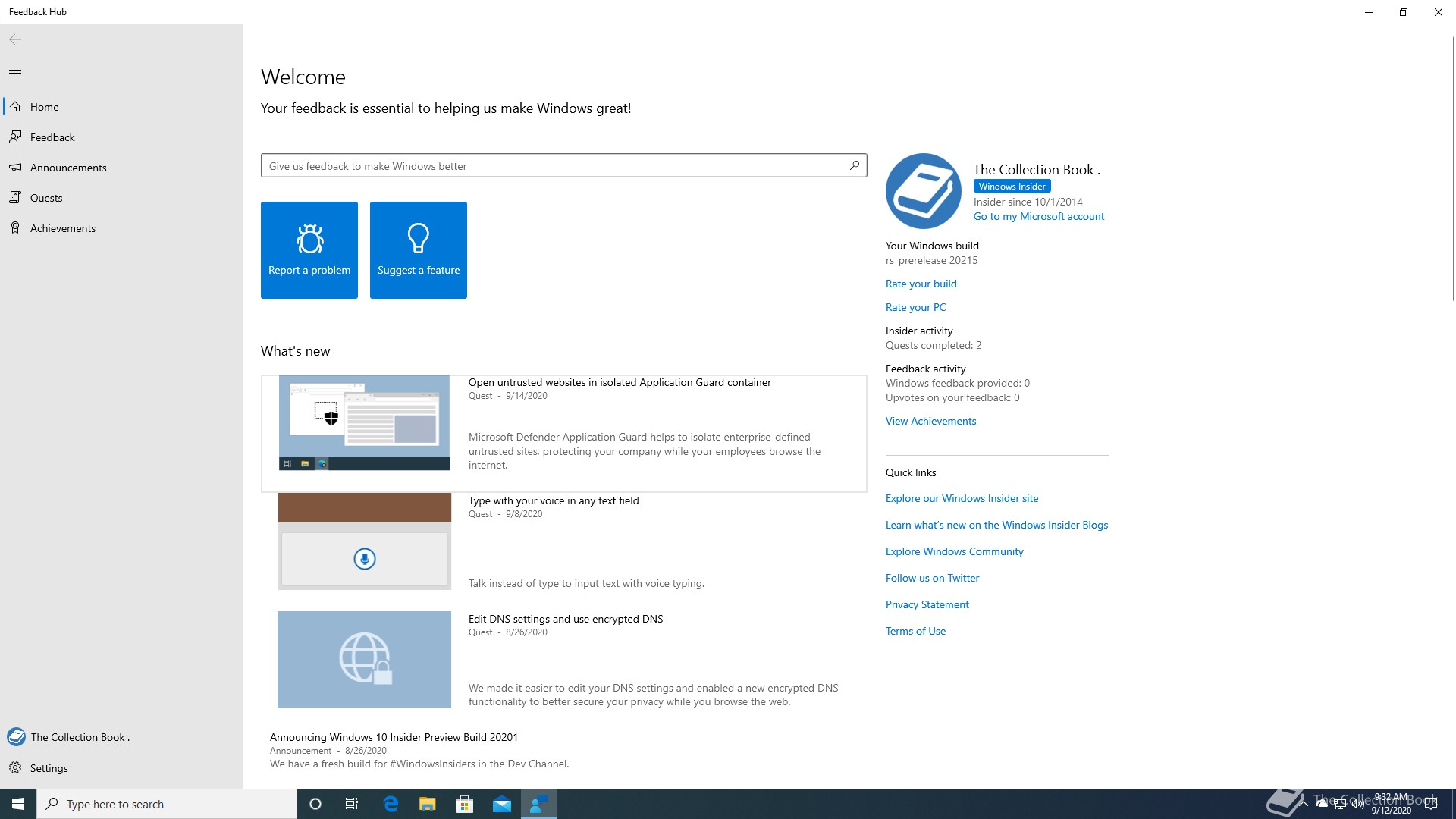Open Task View from the taskbar

pyautogui.click(x=352, y=804)
